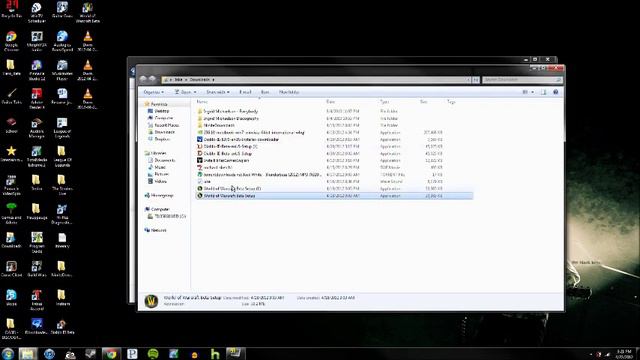
Task: Click the New folder toolbar button
Action: pyautogui.click(x=289, y=92)
